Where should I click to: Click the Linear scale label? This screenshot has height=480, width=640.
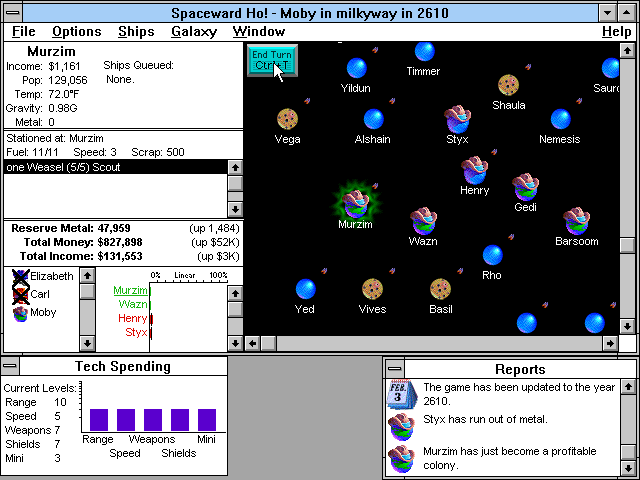tap(184, 275)
